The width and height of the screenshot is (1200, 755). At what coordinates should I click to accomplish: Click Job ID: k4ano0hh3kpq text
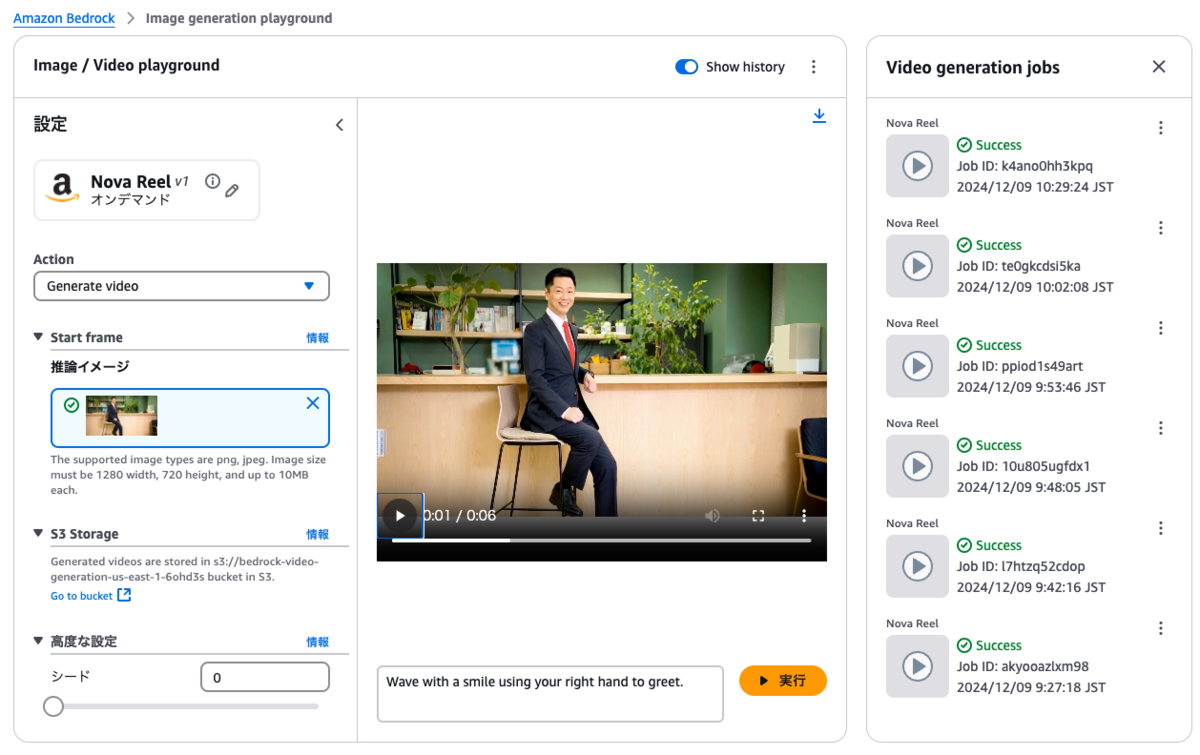pyautogui.click(x=1025, y=166)
